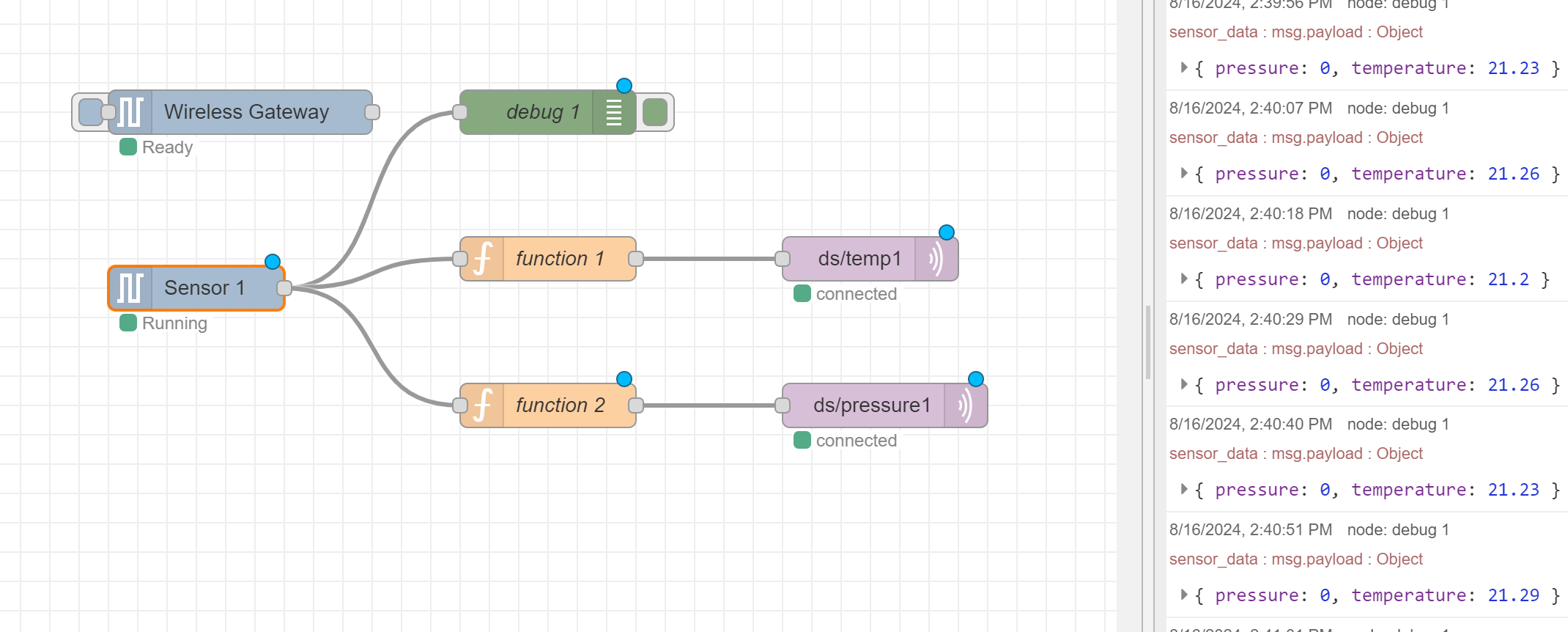Click the sidebar separator drag handle
This screenshot has width=1568, height=632.
pos(1148,341)
